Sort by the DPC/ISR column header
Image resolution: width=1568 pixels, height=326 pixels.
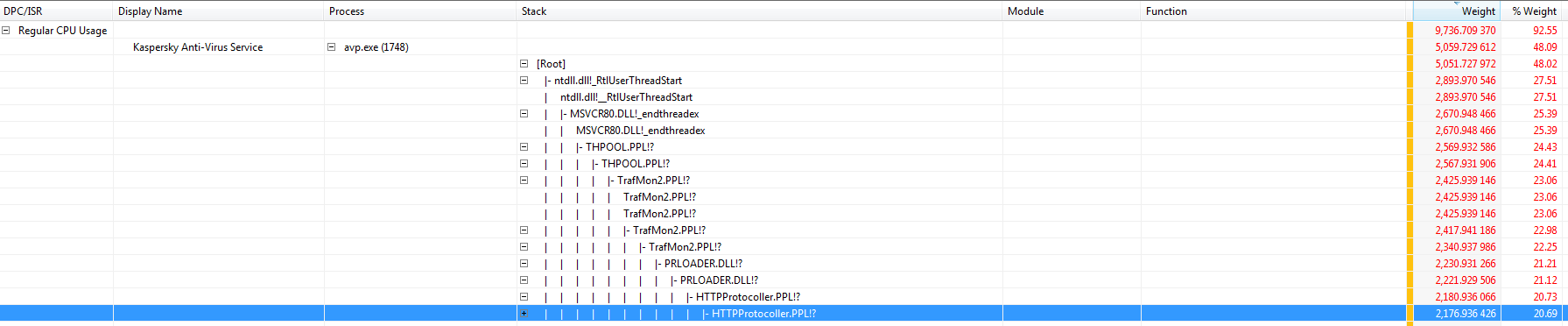(57, 11)
